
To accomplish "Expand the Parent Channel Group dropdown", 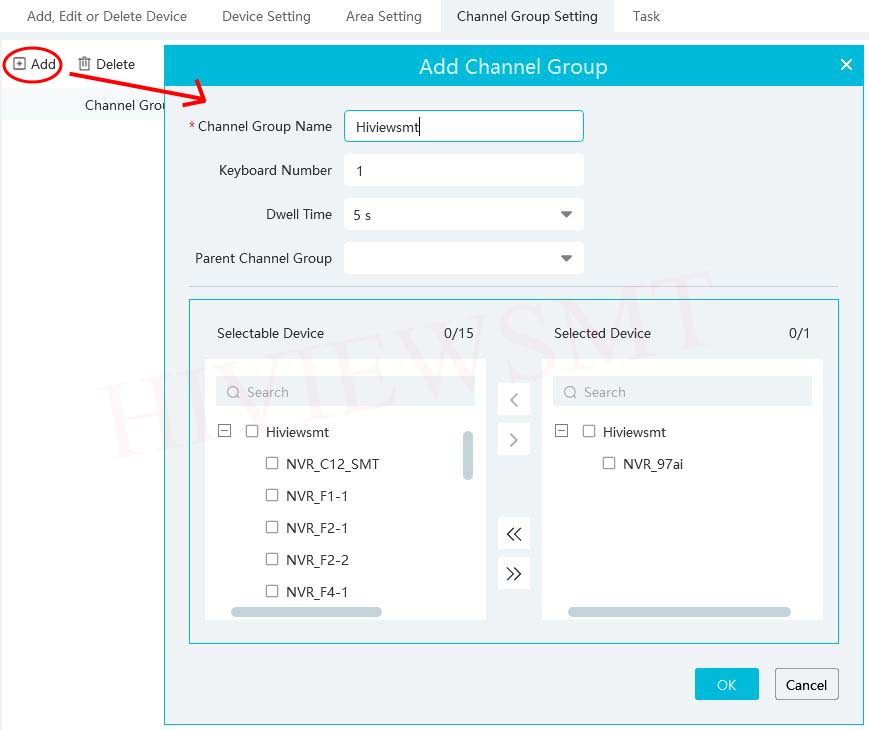I will [566, 259].
